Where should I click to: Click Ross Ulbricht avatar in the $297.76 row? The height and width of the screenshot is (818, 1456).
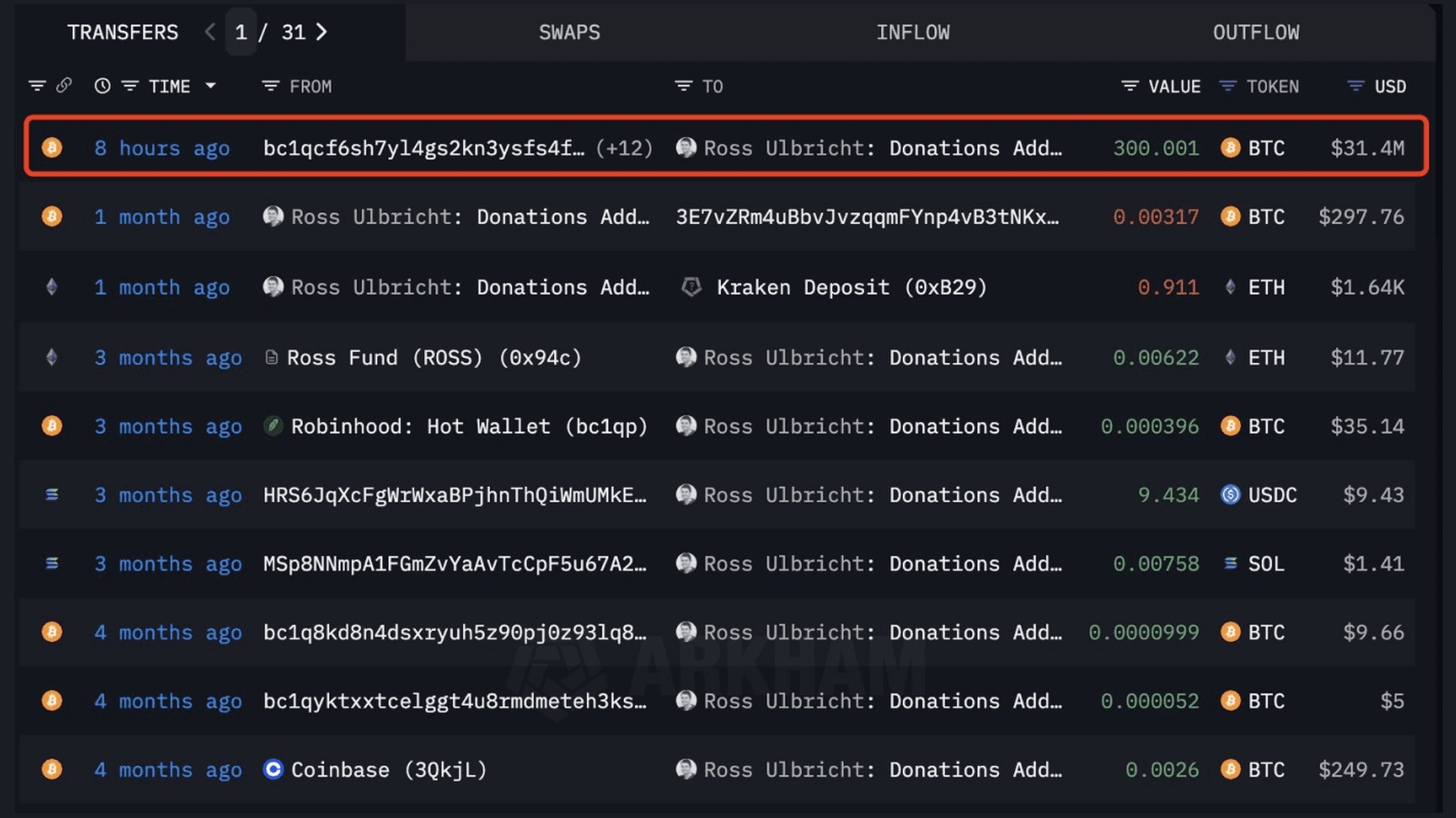[x=273, y=216]
